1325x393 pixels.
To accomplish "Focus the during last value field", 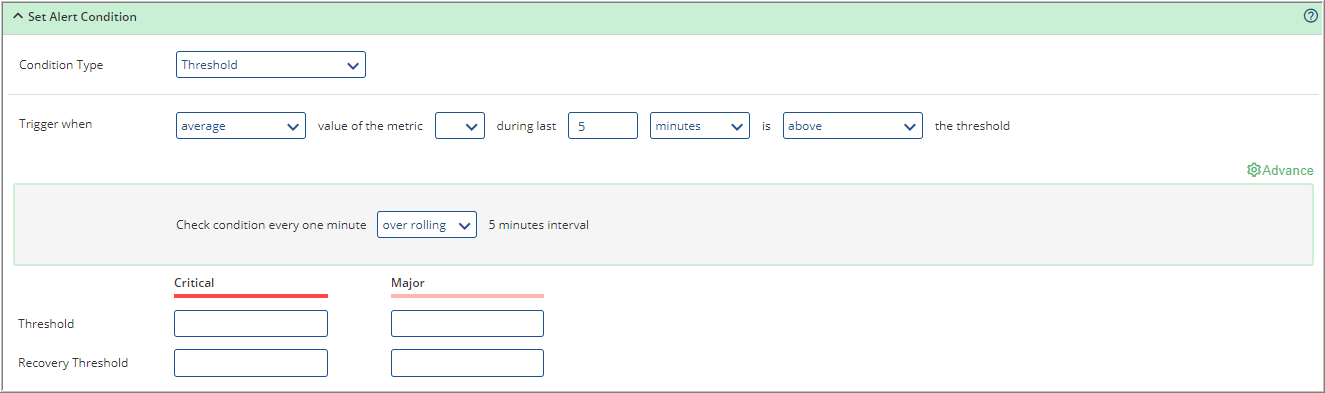I will (603, 126).
